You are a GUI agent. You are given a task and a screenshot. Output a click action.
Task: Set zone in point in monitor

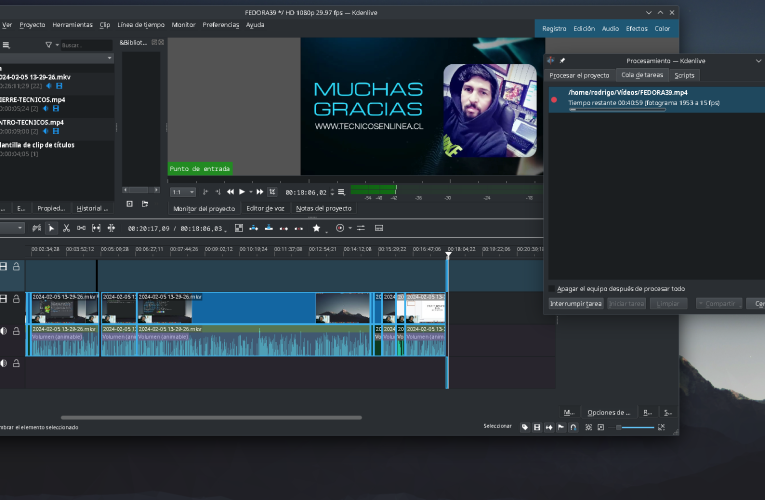pyautogui.click(x=205, y=192)
